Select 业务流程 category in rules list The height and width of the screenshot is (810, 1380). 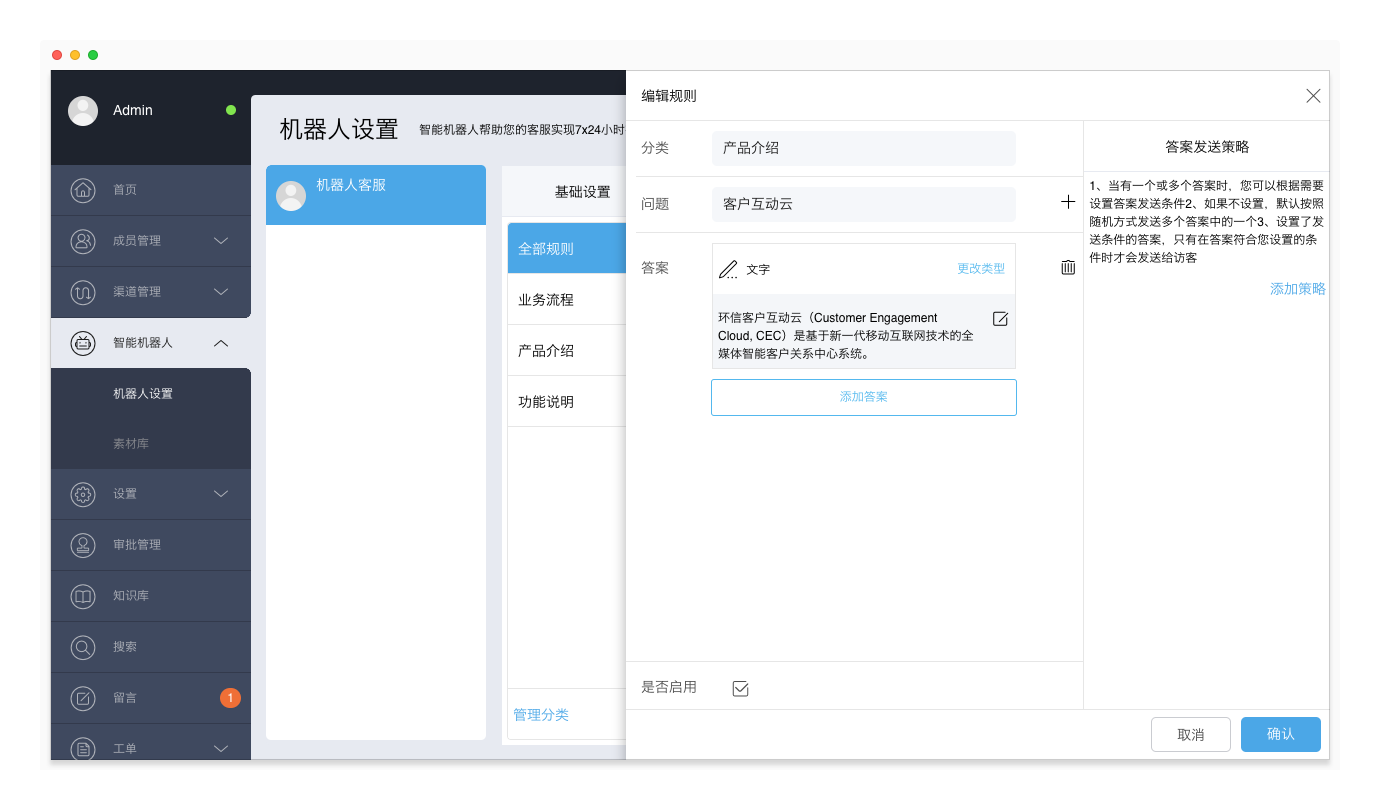click(x=546, y=300)
